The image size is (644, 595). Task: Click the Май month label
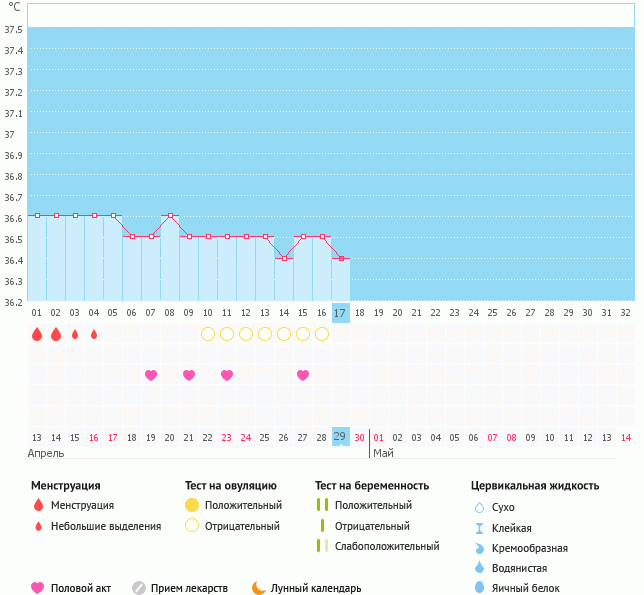click(383, 453)
